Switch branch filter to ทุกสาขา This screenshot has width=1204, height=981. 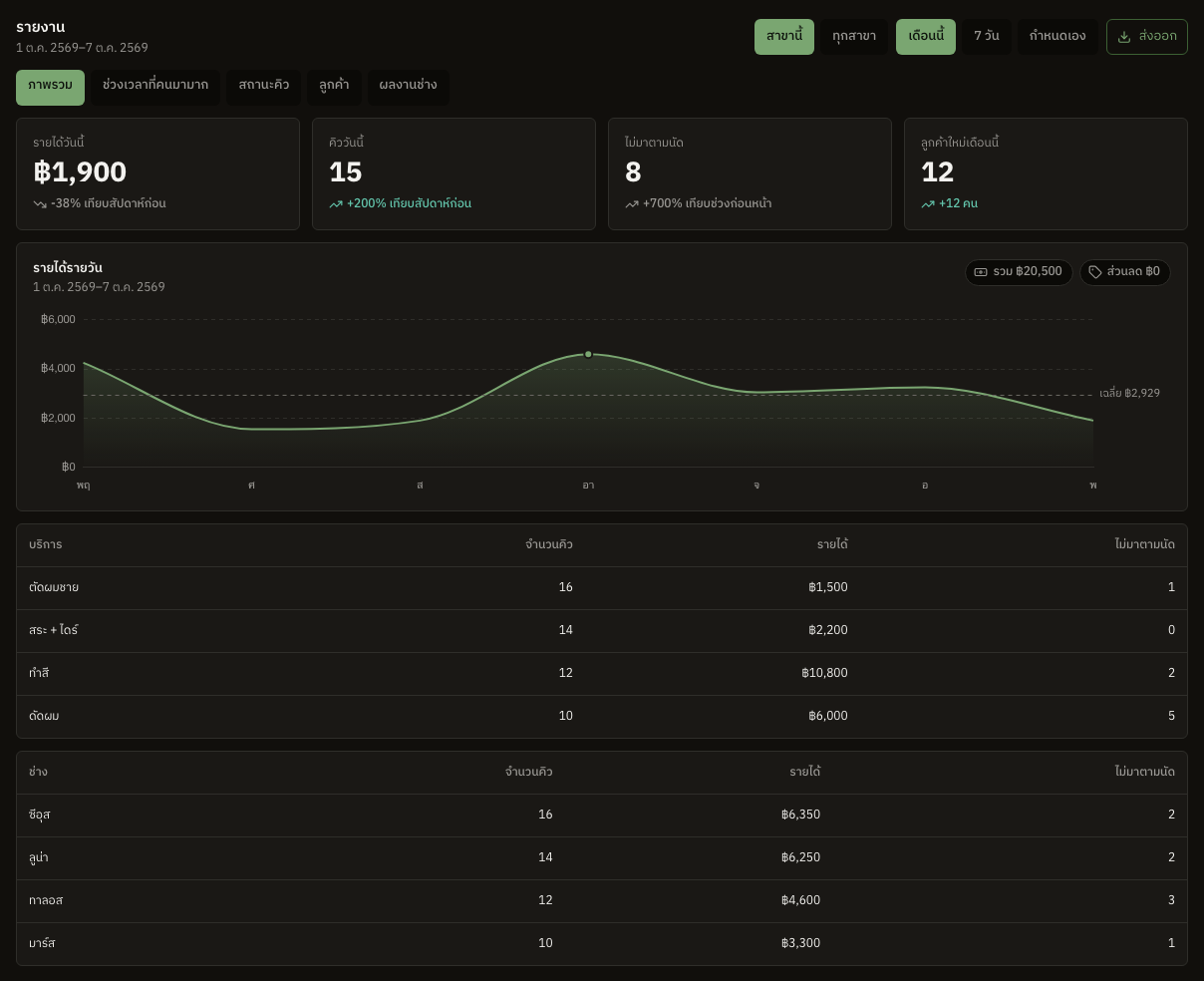[x=854, y=37]
